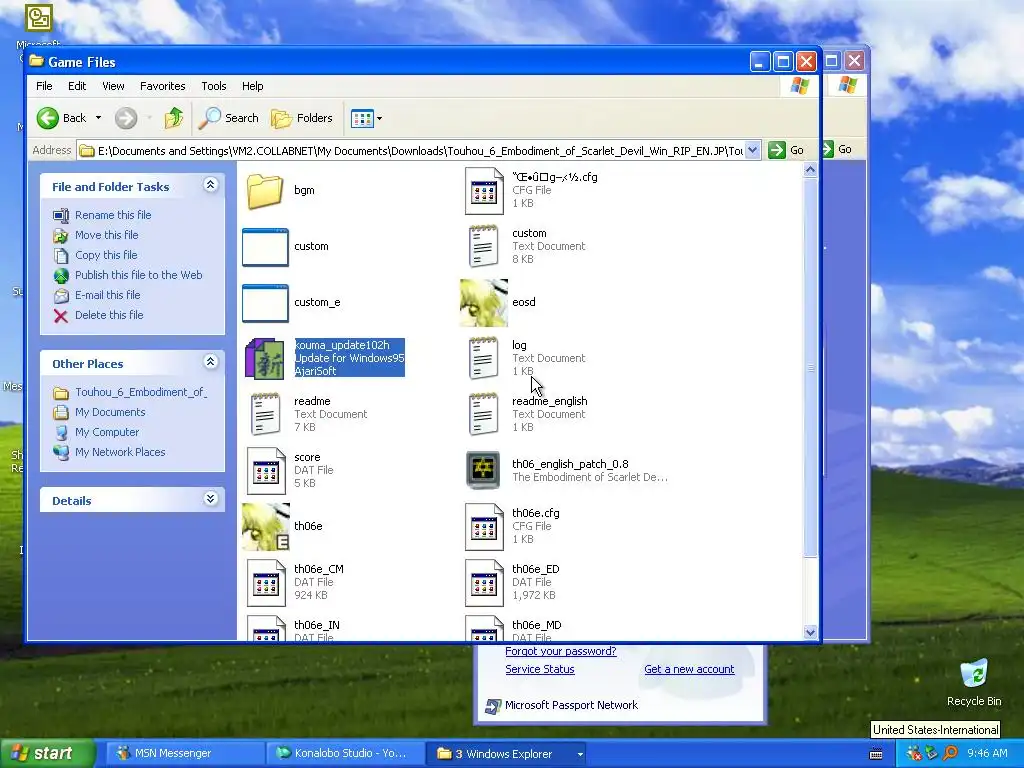This screenshot has height=768, width=1024.
Task: Select the th06e_MD file name
Action: 537,625
